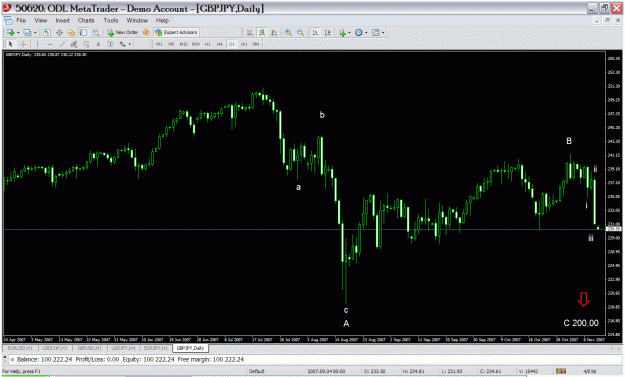
Task: Select the D1 daily timeframe
Action: tap(232, 44)
